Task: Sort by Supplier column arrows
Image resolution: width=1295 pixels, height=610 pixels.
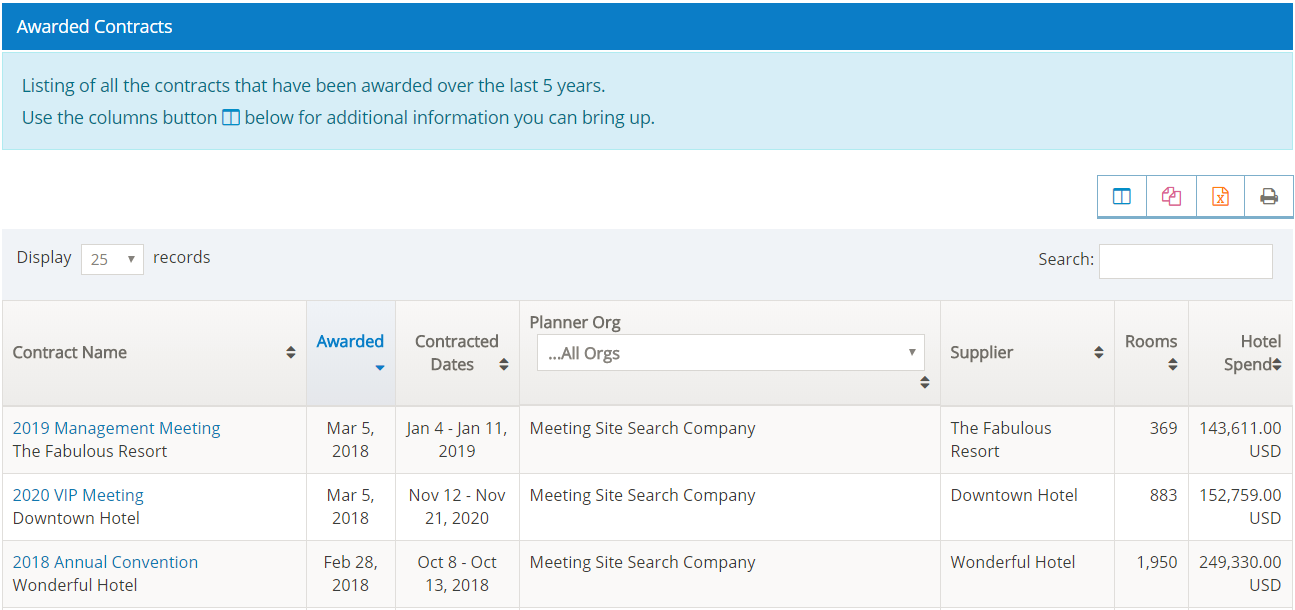Action: click(1098, 353)
